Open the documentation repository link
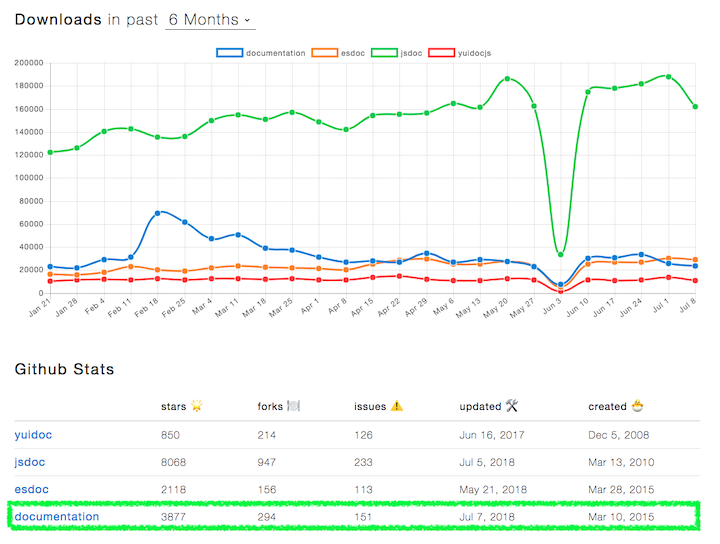The image size is (720, 544). [57, 516]
